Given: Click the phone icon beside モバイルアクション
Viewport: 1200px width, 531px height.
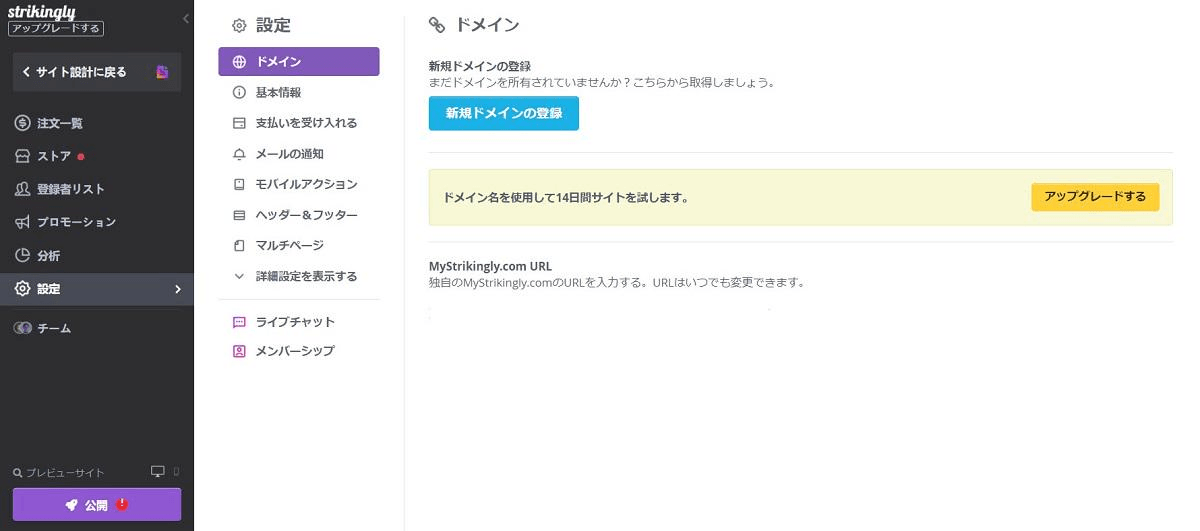Looking at the screenshot, I should [x=239, y=184].
